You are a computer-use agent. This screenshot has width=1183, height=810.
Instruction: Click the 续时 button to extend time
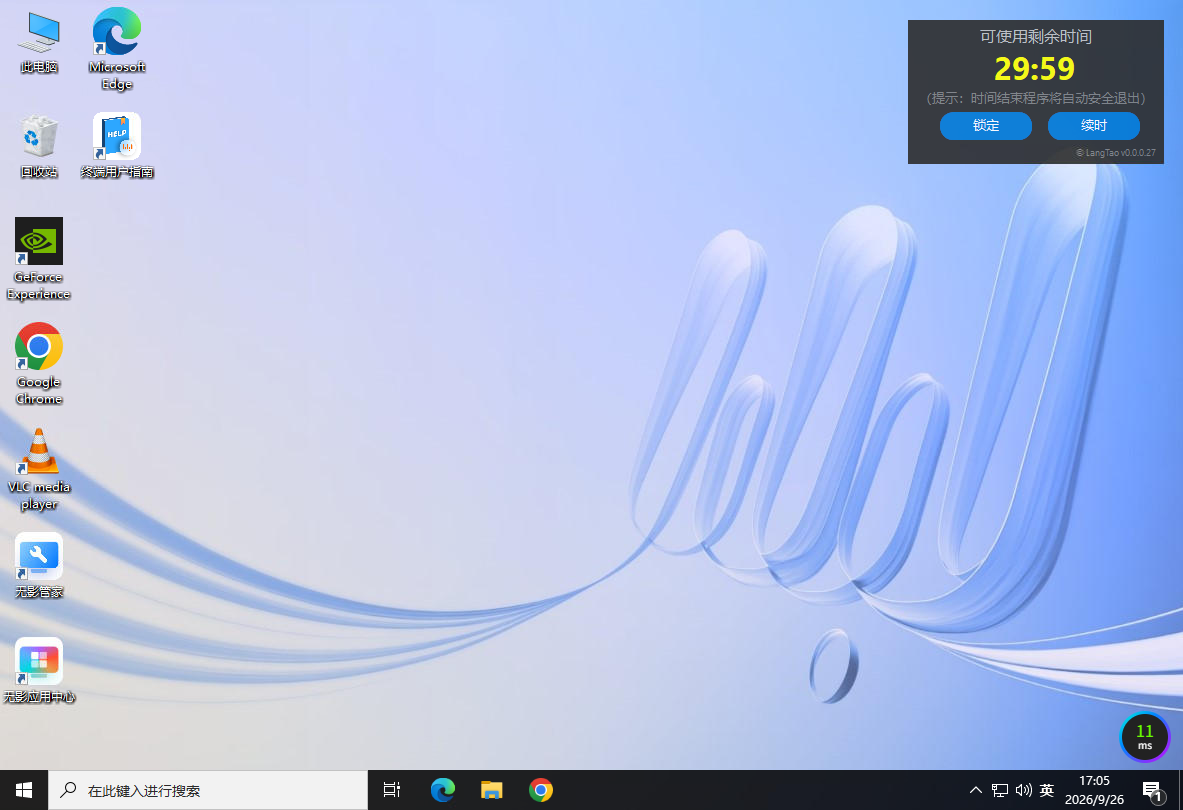tap(1093, 126)
